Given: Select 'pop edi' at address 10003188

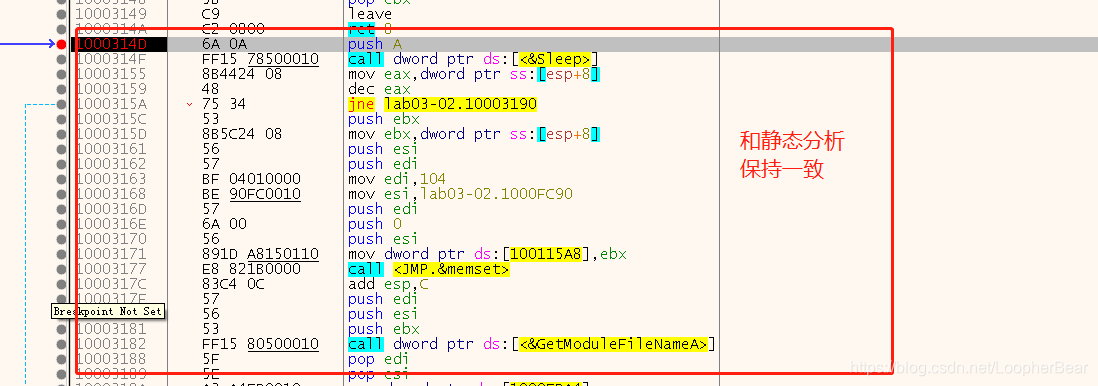Looking at the screenshot, I should [x=379, y=358].
